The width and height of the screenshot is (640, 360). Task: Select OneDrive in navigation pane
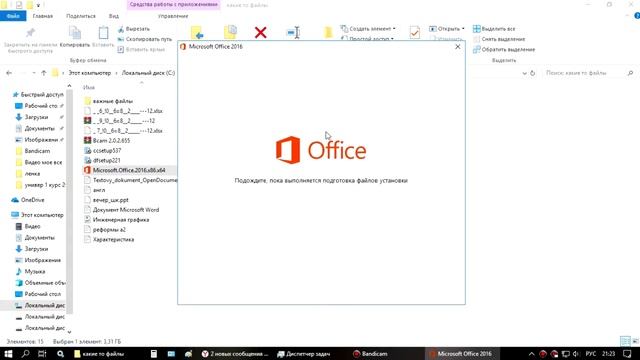pyautogui.click(x=28, y=200)
